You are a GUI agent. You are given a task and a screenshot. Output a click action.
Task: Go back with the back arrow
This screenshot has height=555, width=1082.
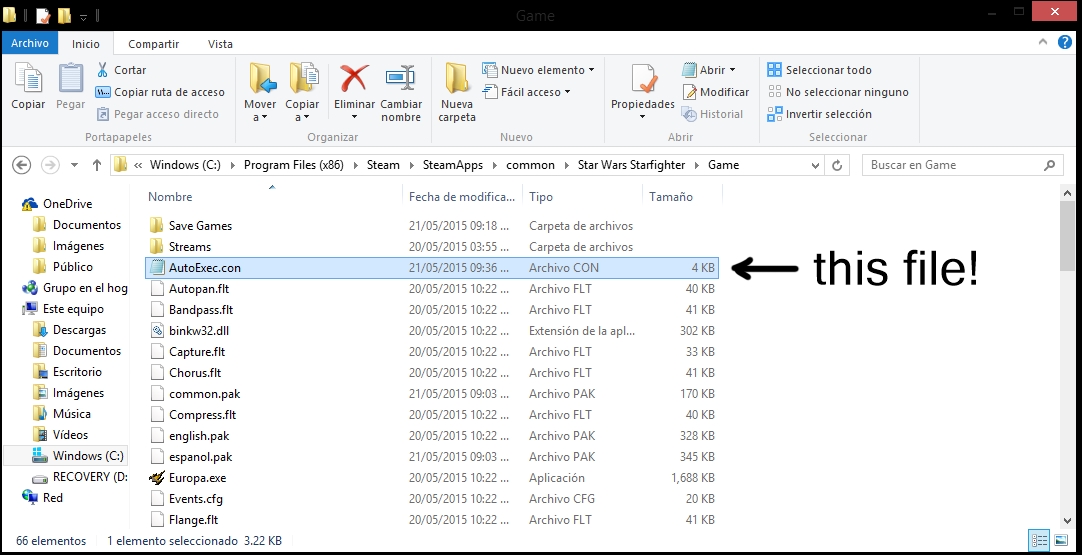tap(22, 165)
